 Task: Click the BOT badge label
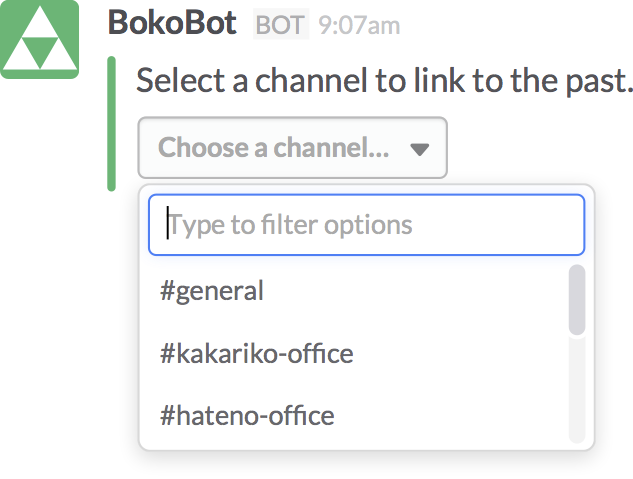(280, 25)
